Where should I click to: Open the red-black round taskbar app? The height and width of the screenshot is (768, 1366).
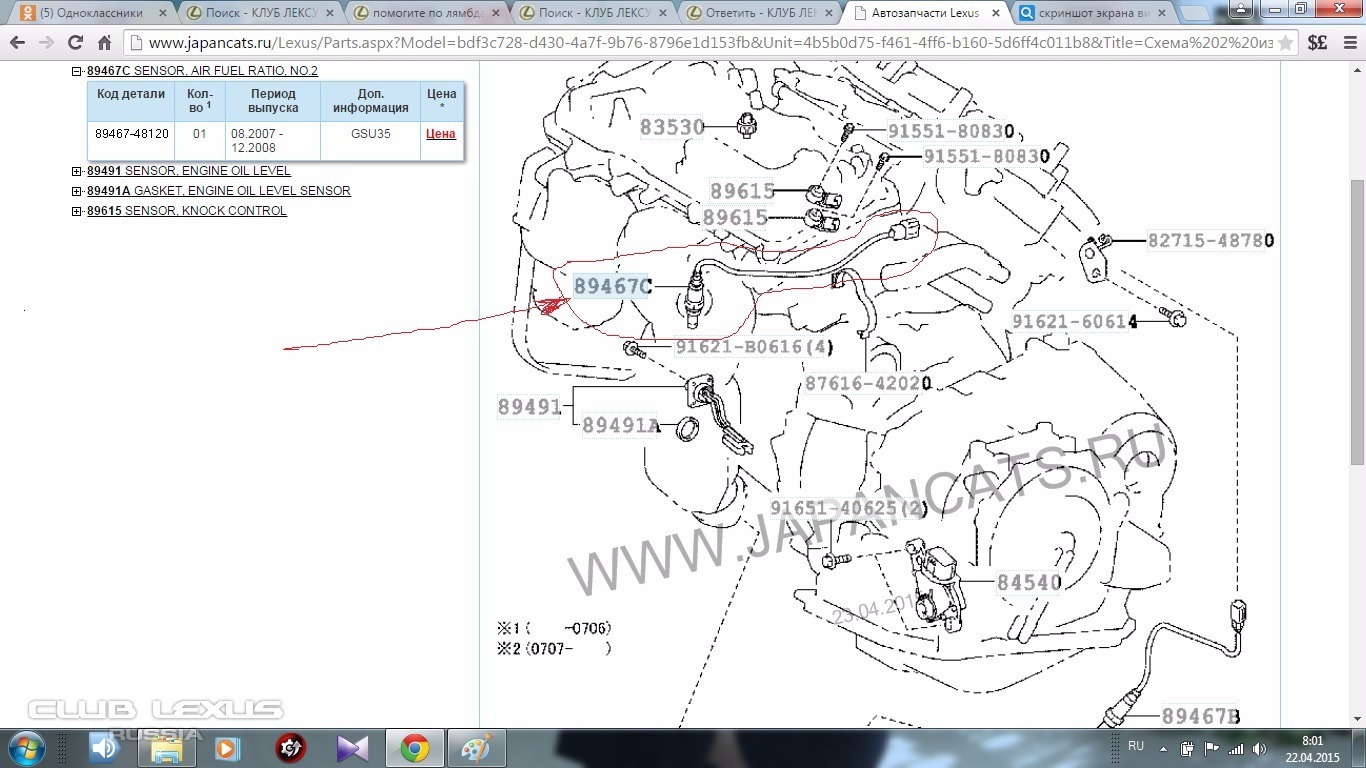(290, 748)
